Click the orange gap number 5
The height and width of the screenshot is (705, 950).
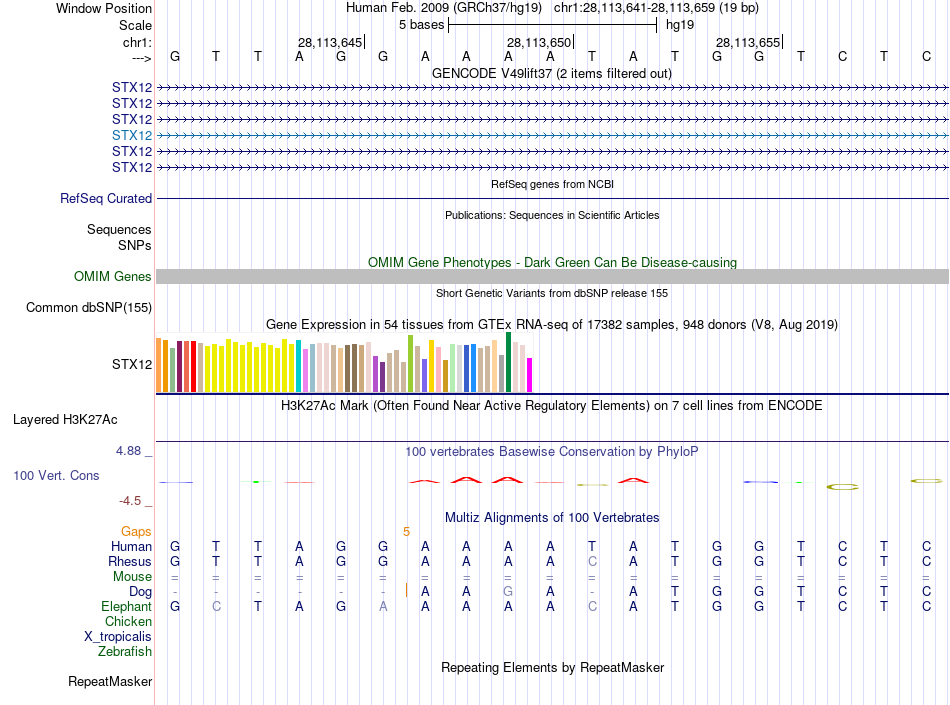(407, 532)
